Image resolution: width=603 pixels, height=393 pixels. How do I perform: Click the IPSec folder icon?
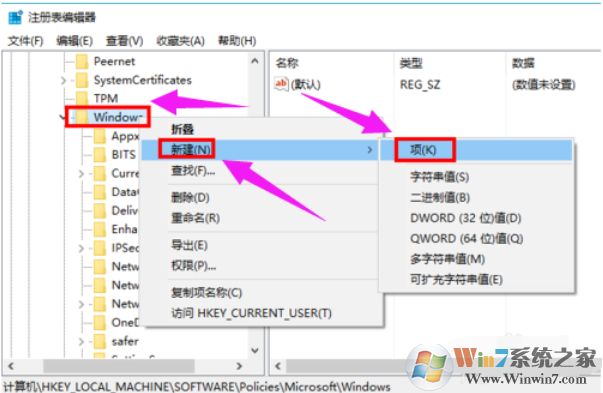(100, 248)
